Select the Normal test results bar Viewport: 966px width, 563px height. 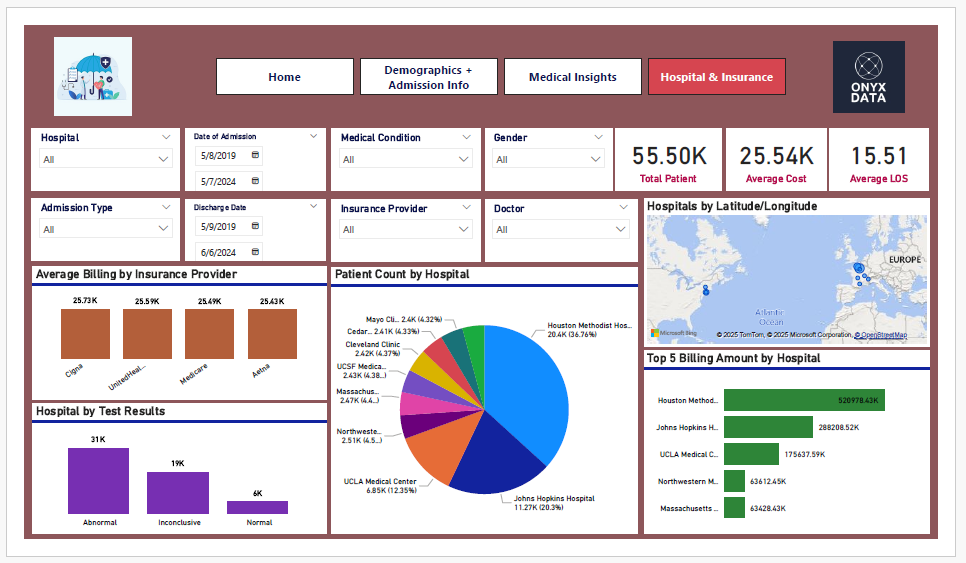(x=258, y=507)
